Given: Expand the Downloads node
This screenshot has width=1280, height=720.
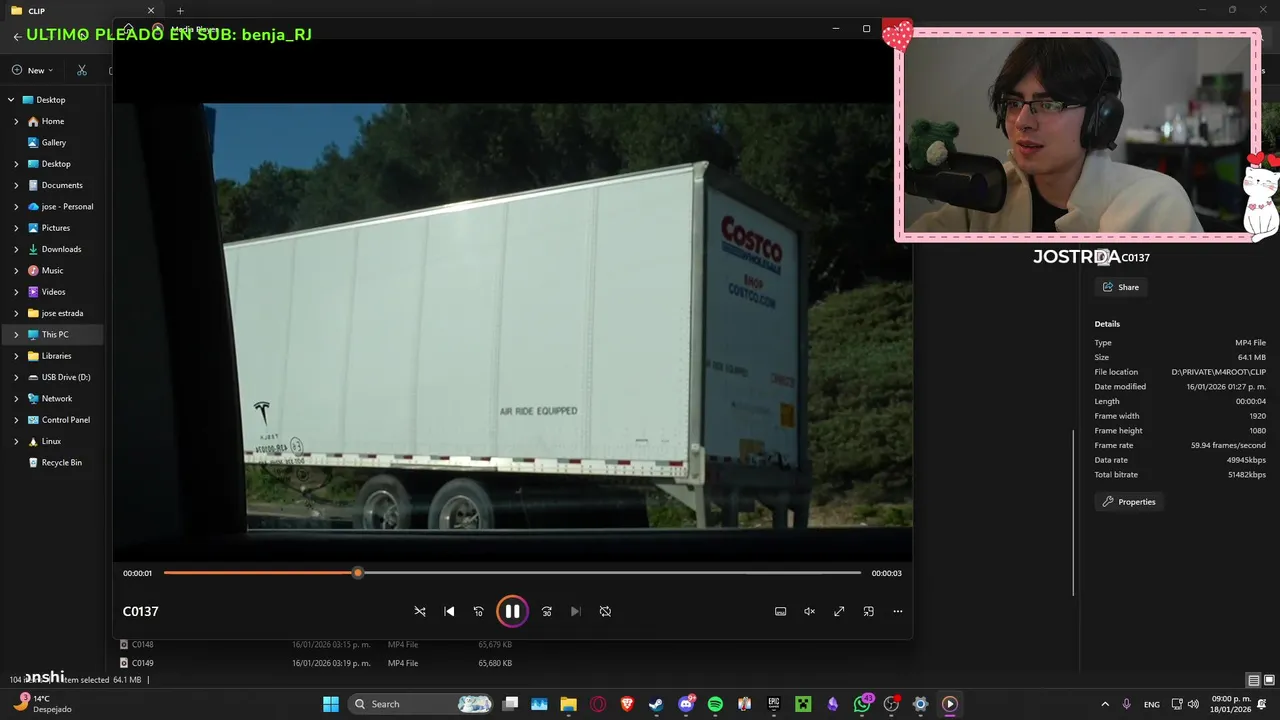Looking at the screenshot, I should 16,249.
